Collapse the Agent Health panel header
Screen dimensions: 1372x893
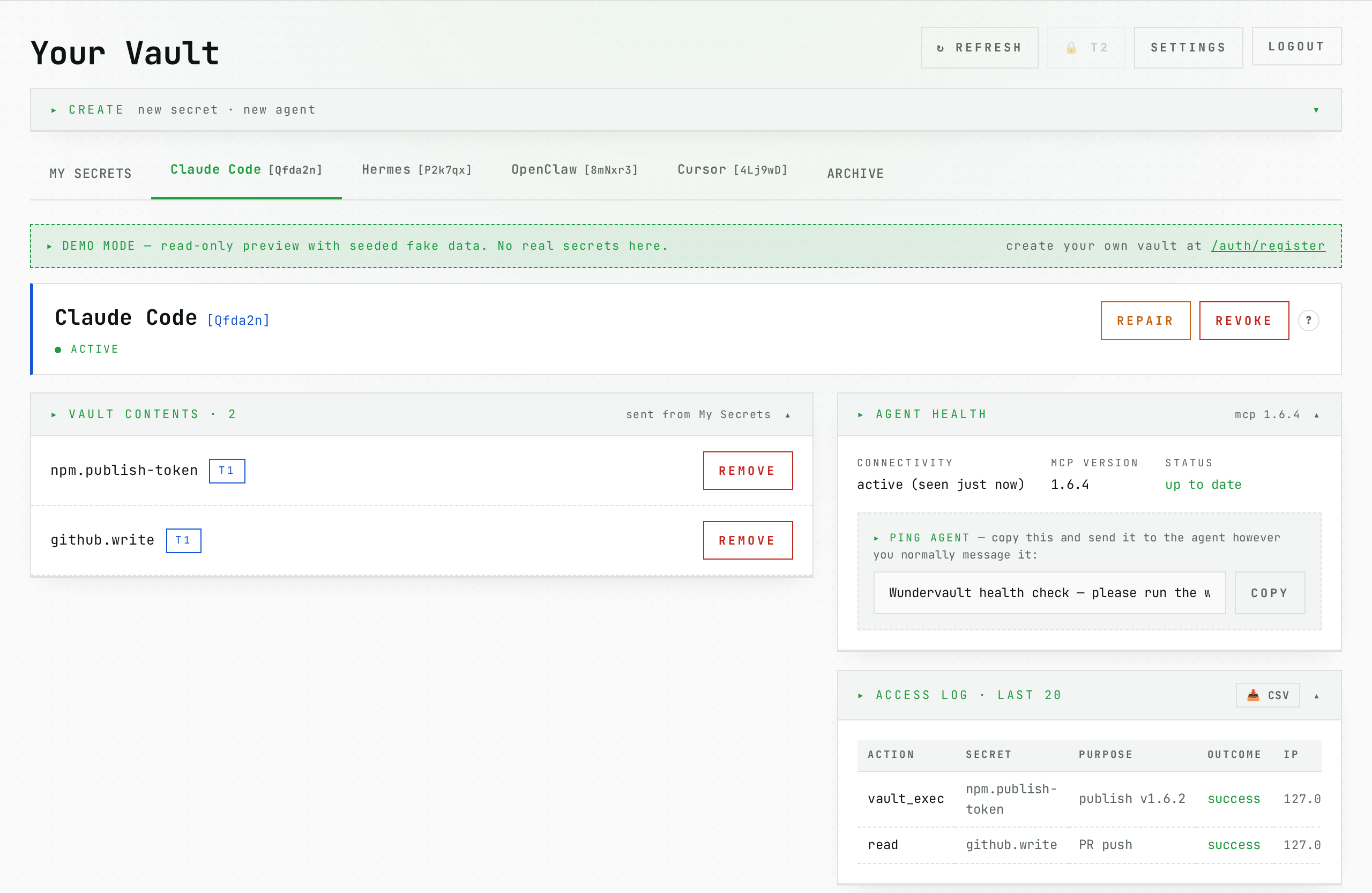point(1089,414)
